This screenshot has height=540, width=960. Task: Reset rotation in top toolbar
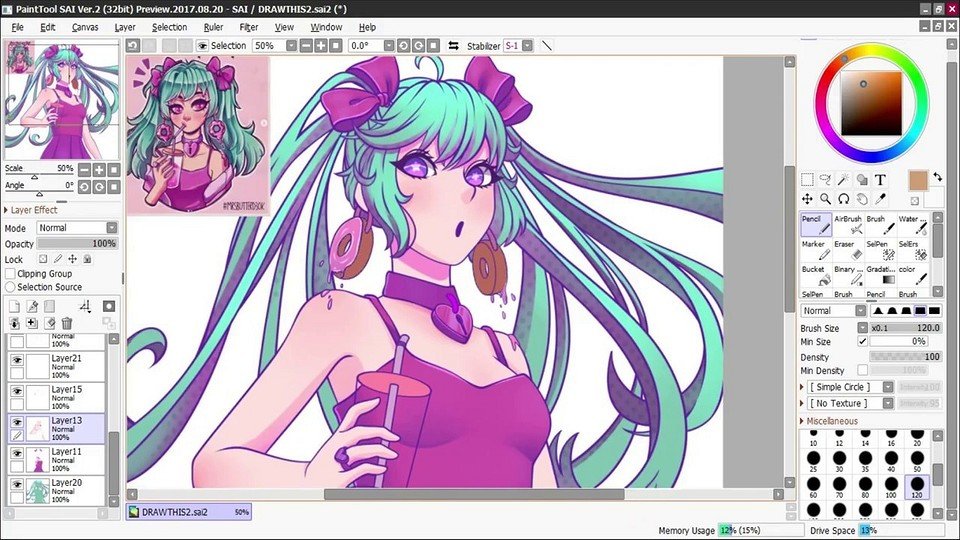point(433,46)
